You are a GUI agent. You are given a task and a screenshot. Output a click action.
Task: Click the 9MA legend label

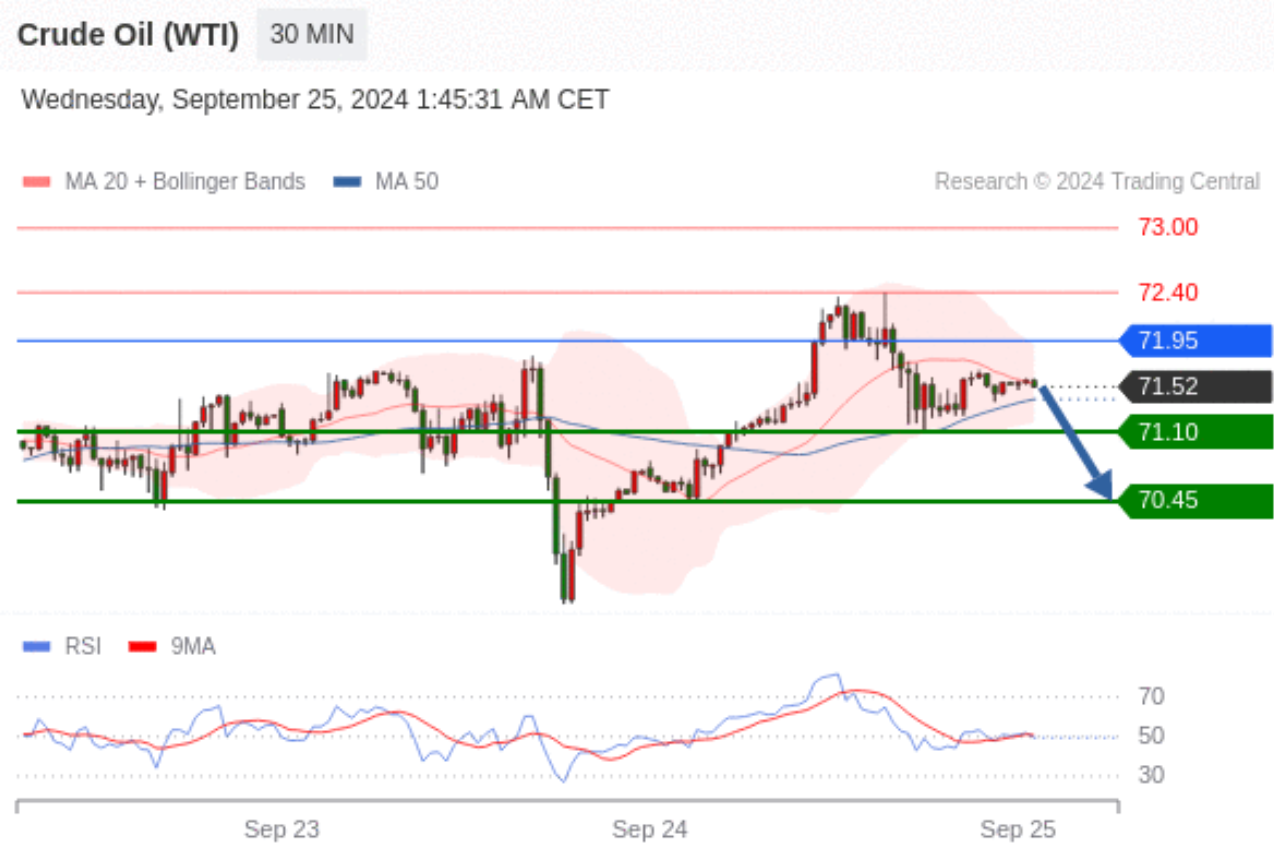(193, 647)
